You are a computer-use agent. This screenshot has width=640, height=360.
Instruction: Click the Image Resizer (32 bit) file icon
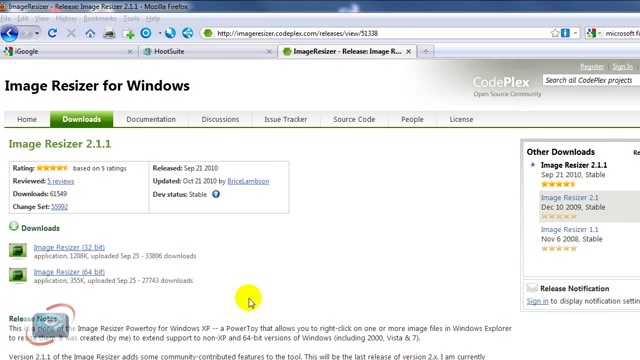[x=18, y=251]
